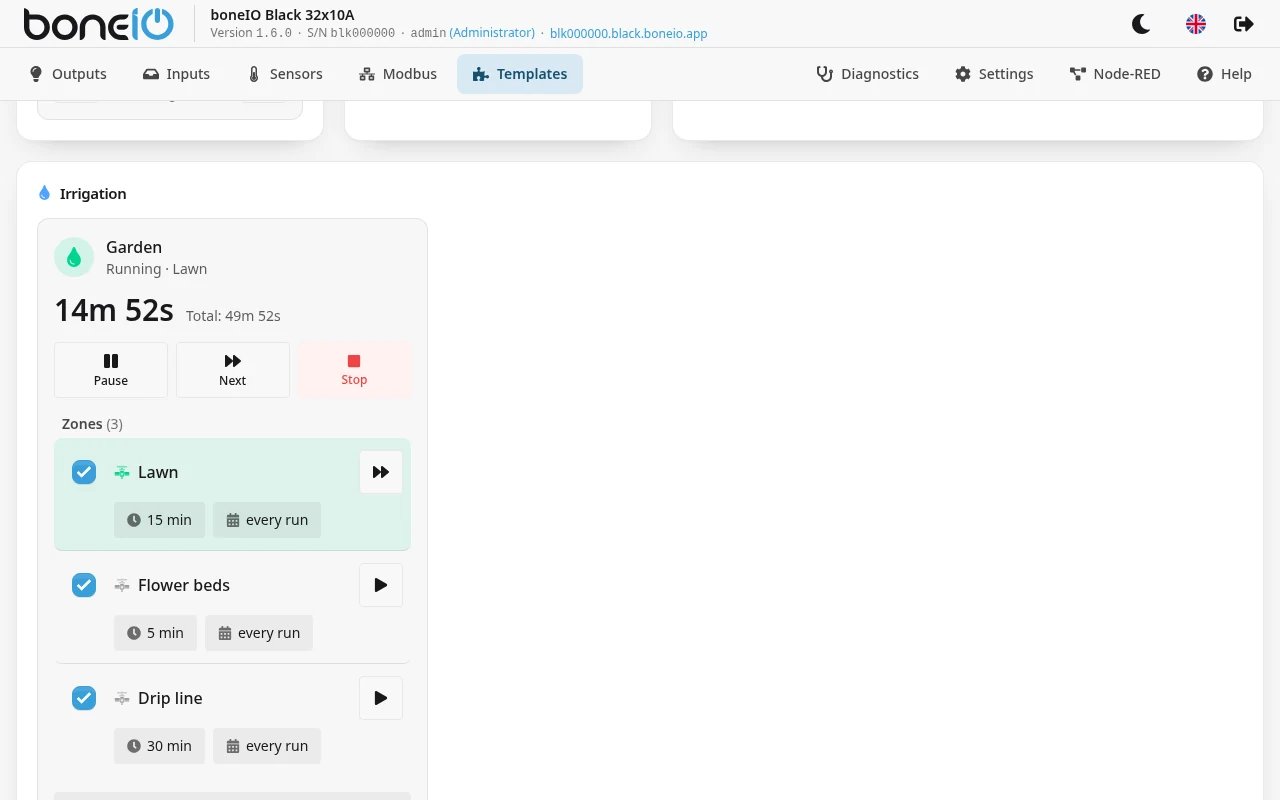Skip the Lawn zone with fast-forward icon
Viewport: 1280px width, 800px height.
point(381,472)
